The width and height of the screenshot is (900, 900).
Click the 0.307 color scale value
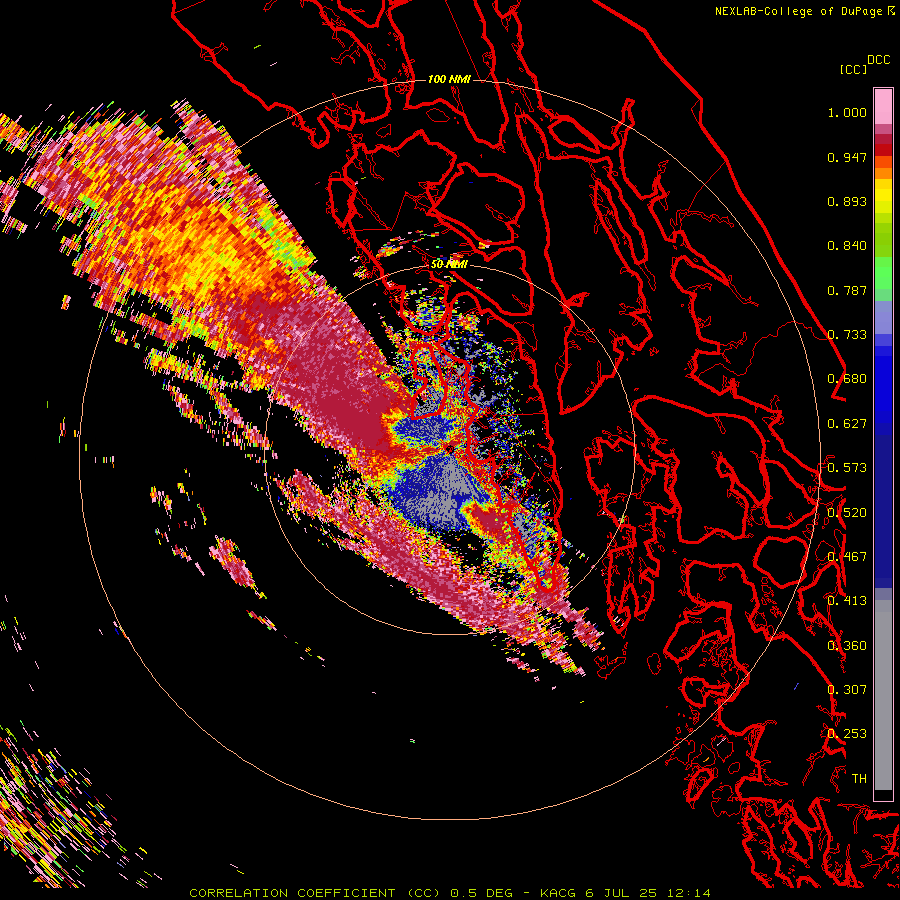point(847,690)
